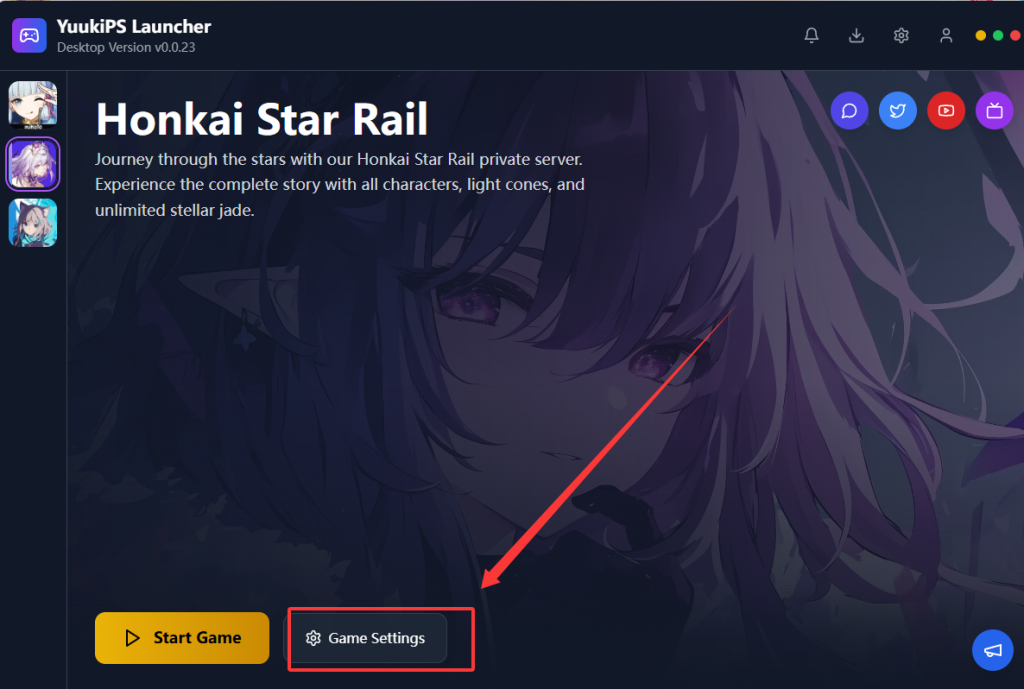Screen dimensions: 1024x689
Task: Open the notifications bell icon
Action: 811,35
